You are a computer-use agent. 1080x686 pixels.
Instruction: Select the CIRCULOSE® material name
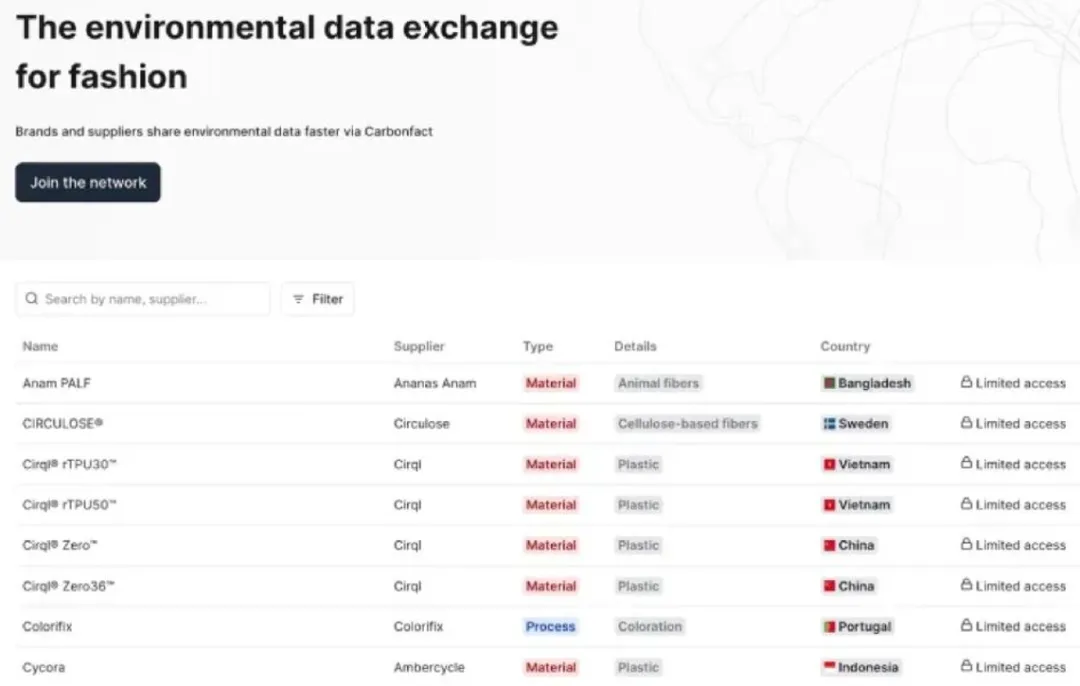click(x=63, y=423)
